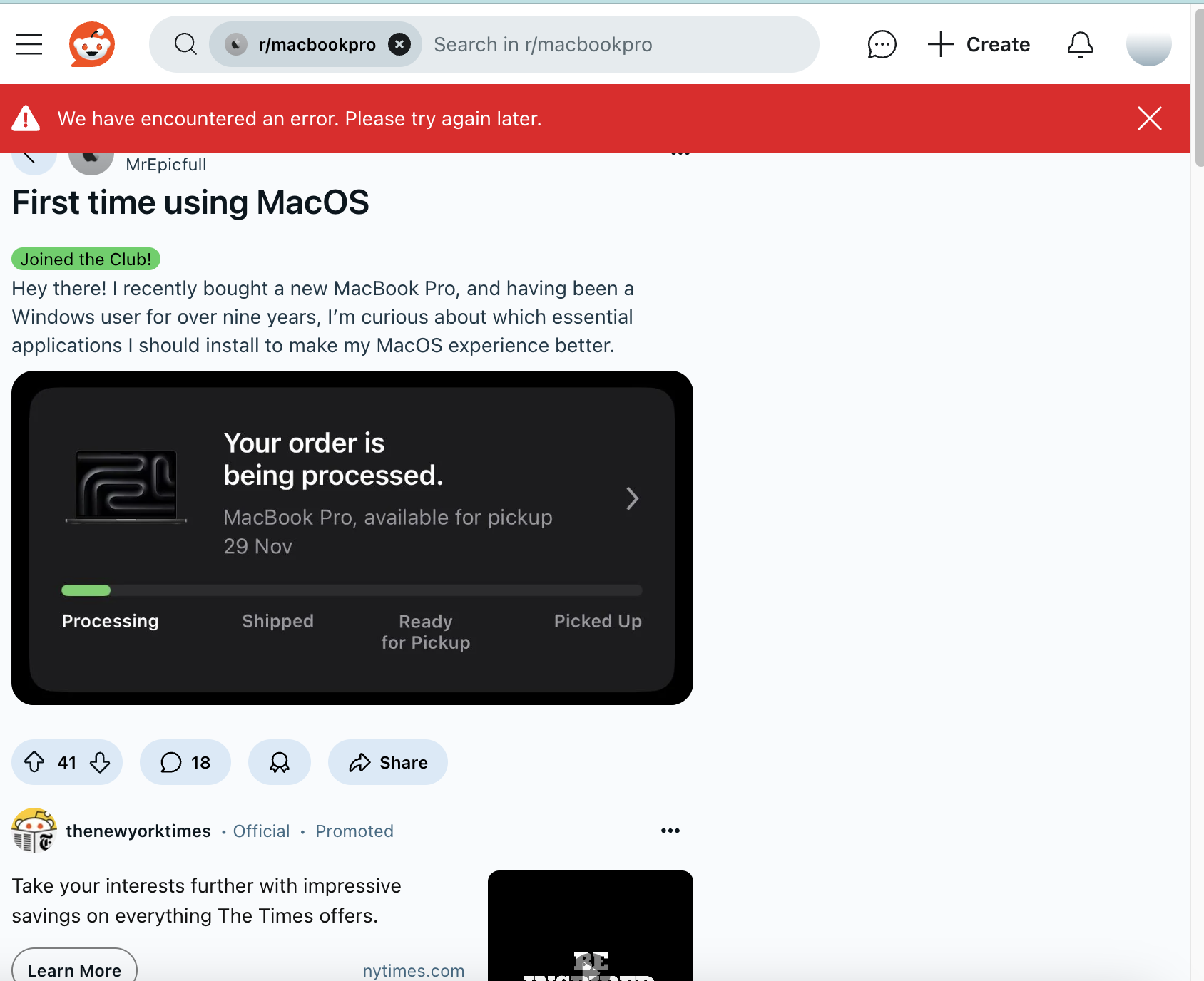Viewport: 1204px width, 981px height.
Task: Create a new post
Action: (x=979, y=44)
